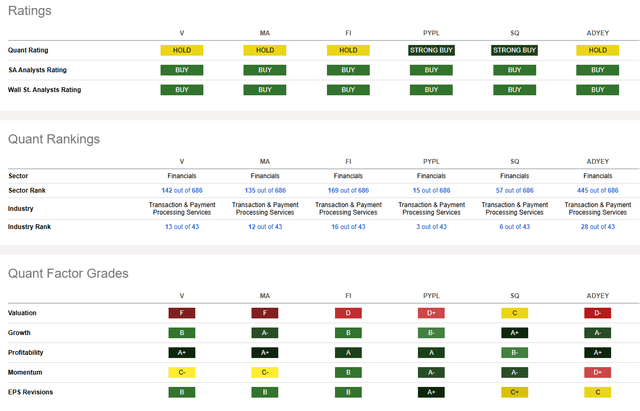Click the Industry Rank row label

29,227
